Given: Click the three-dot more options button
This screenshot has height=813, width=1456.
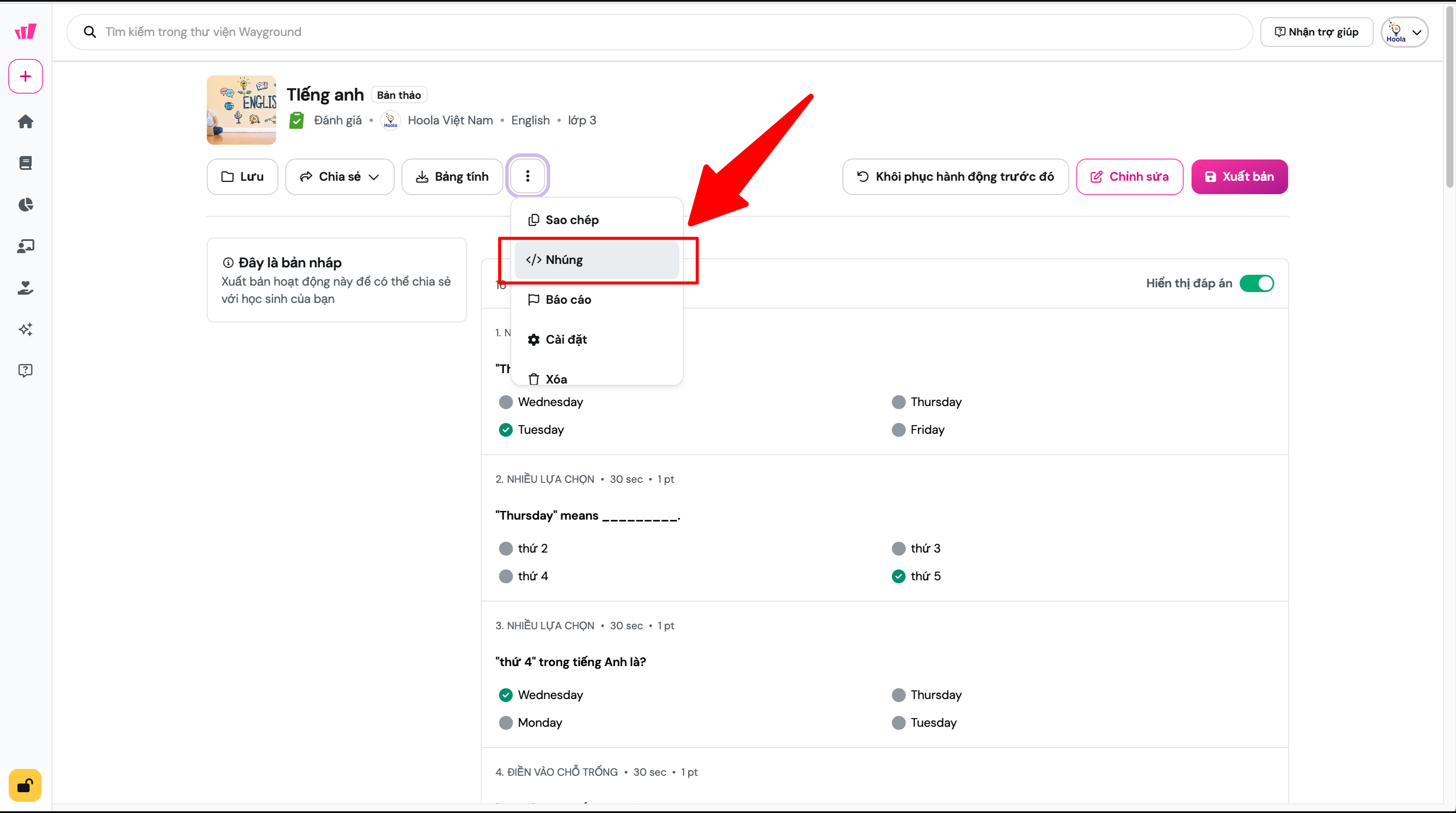Looking at the screenshot, I should [527, 176].
